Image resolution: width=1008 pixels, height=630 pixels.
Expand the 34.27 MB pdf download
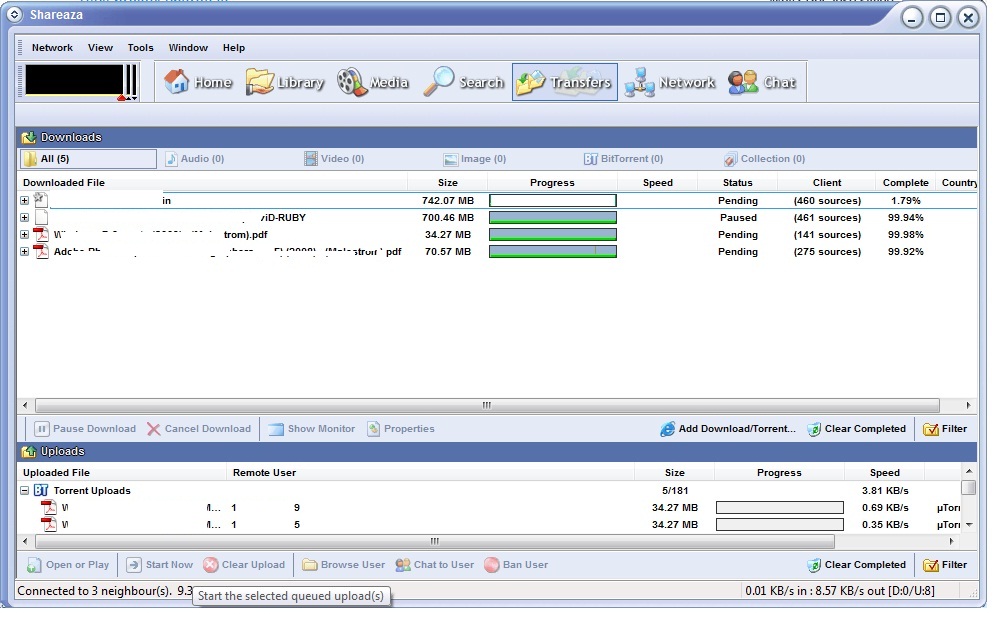pos(24,235)
